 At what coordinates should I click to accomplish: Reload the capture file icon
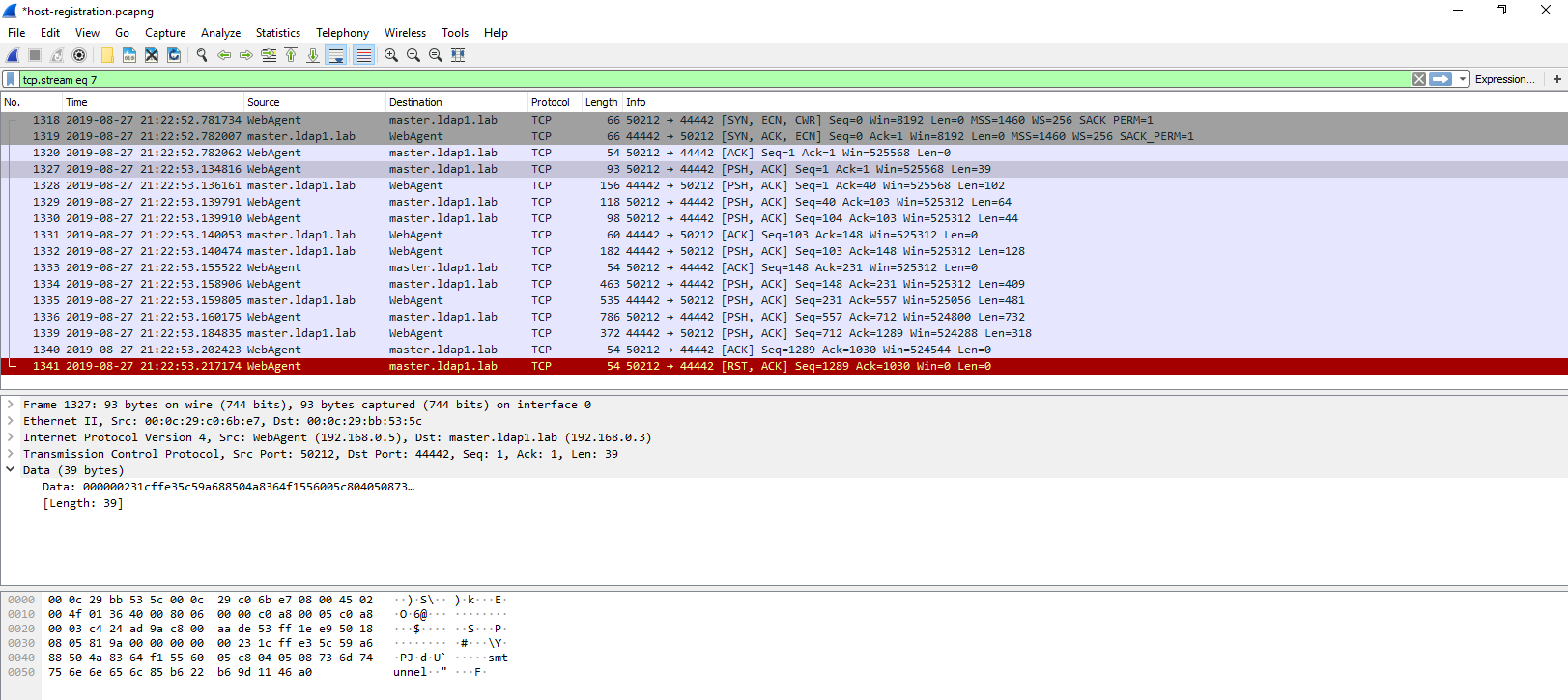pyautogui.click(x=174, y=55)
